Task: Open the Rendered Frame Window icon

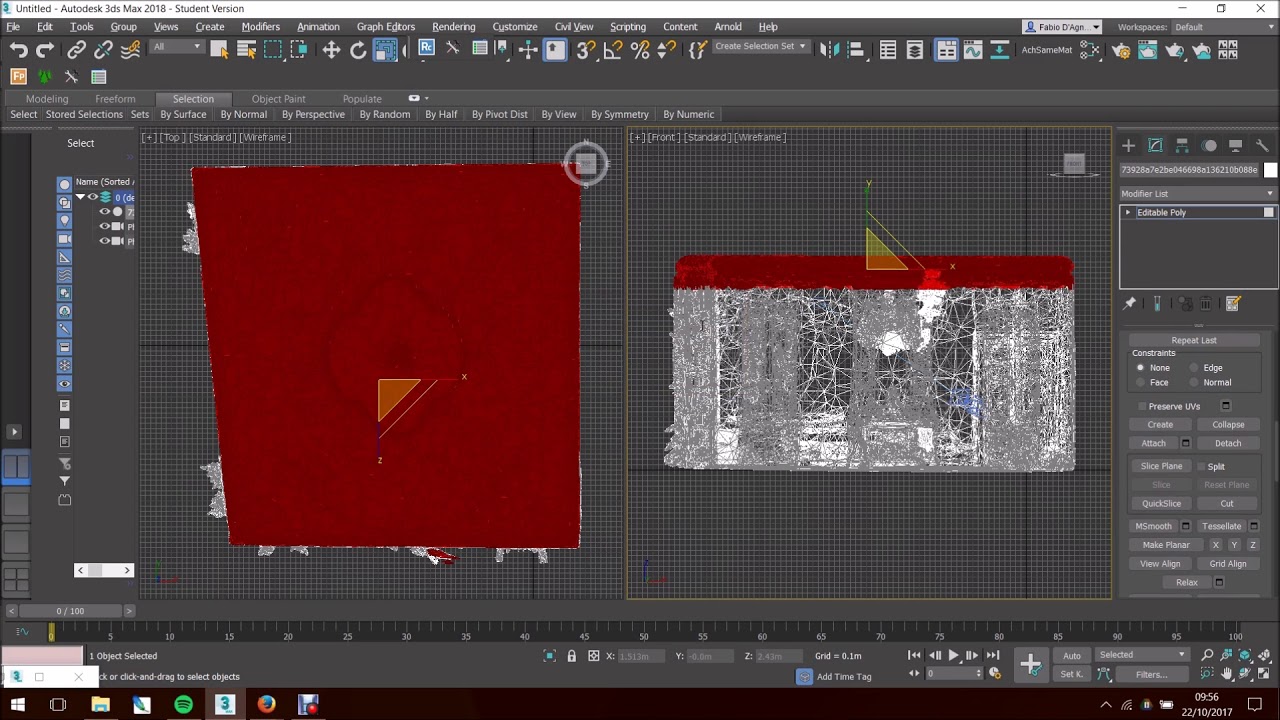Action: (x=1148, y=50)
